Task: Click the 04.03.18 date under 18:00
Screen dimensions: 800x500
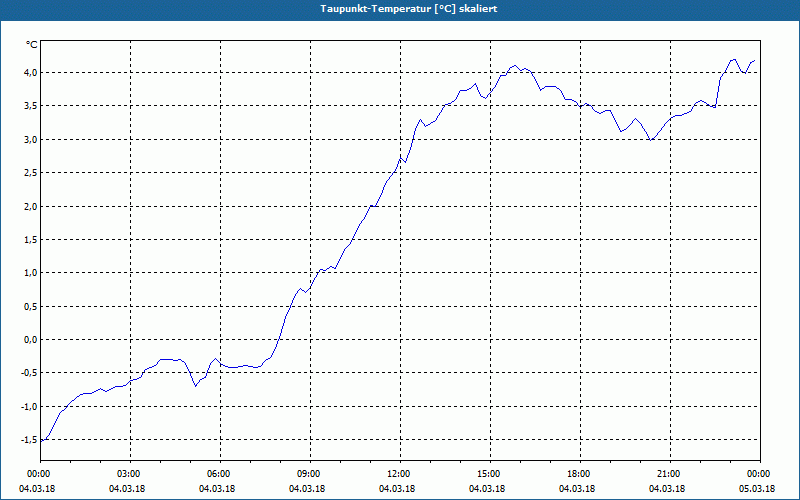Action: [x=577, y=489]
